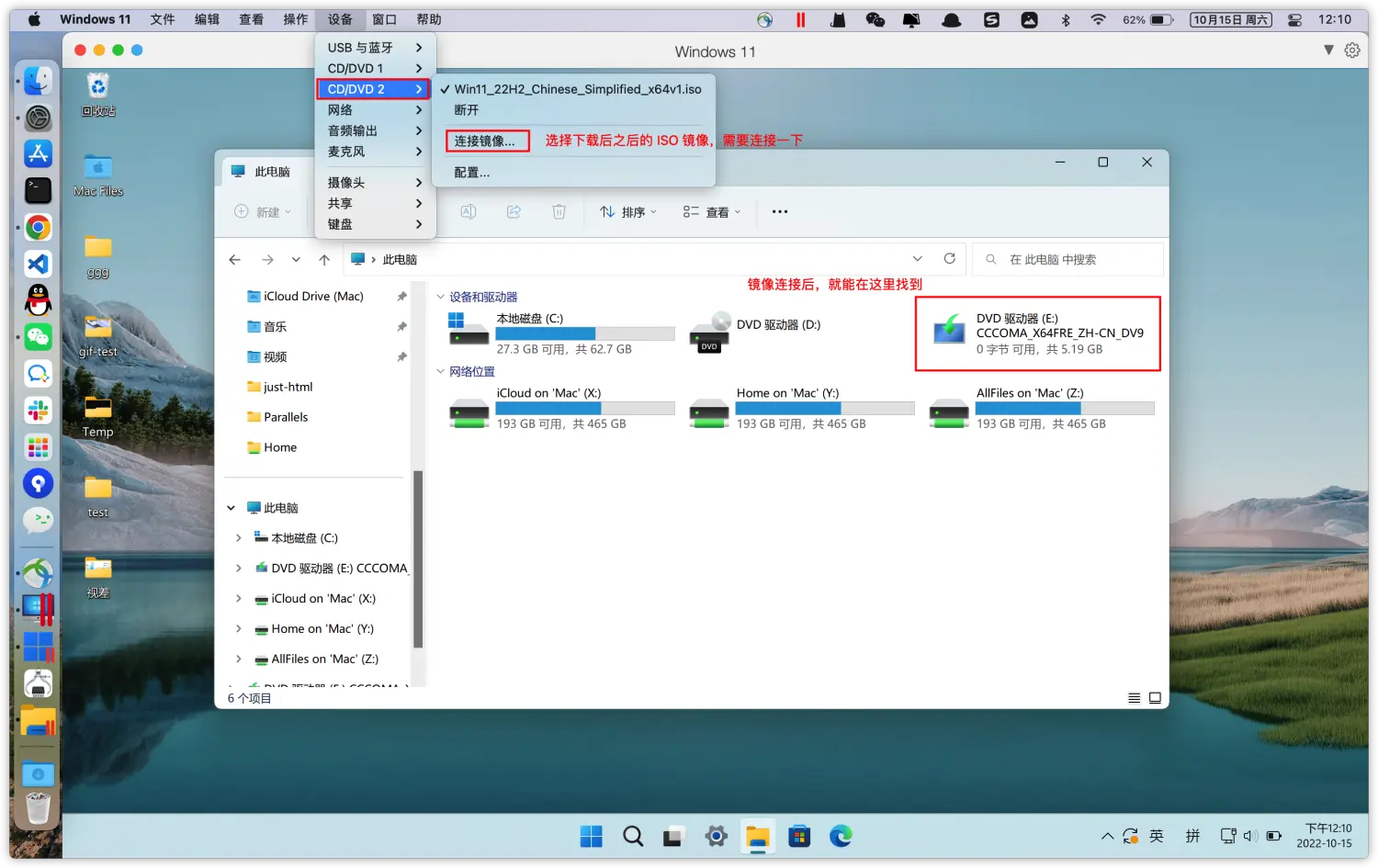This screenshot has width=1378, height=868.
Task: Switch to large thumbnails view icon
Action: (1155, 698)
